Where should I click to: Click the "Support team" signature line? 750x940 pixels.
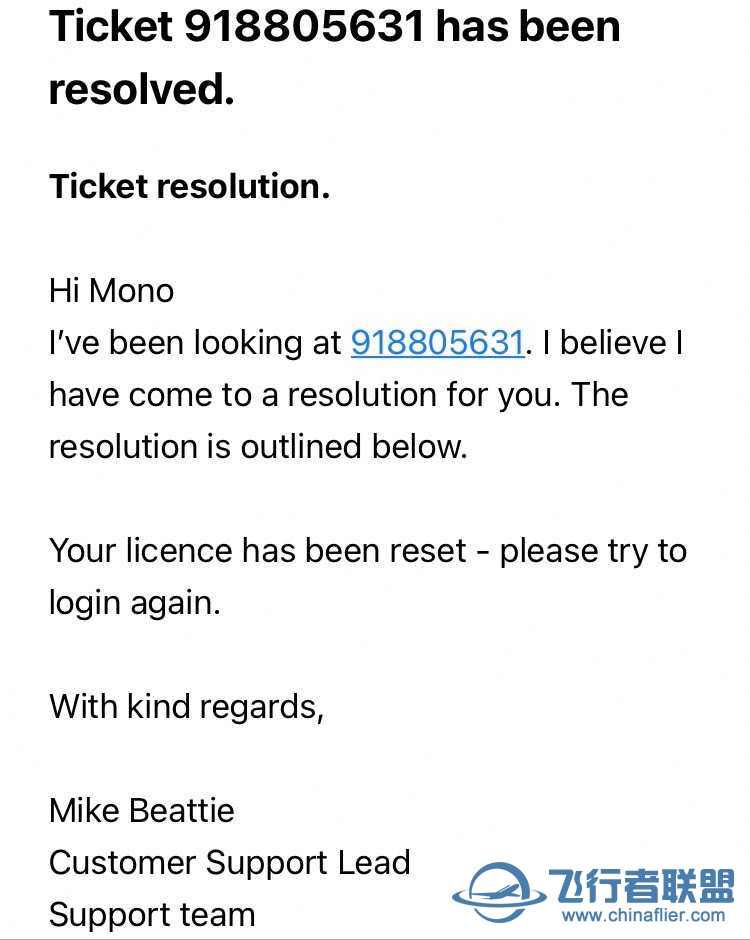(151, 914)
